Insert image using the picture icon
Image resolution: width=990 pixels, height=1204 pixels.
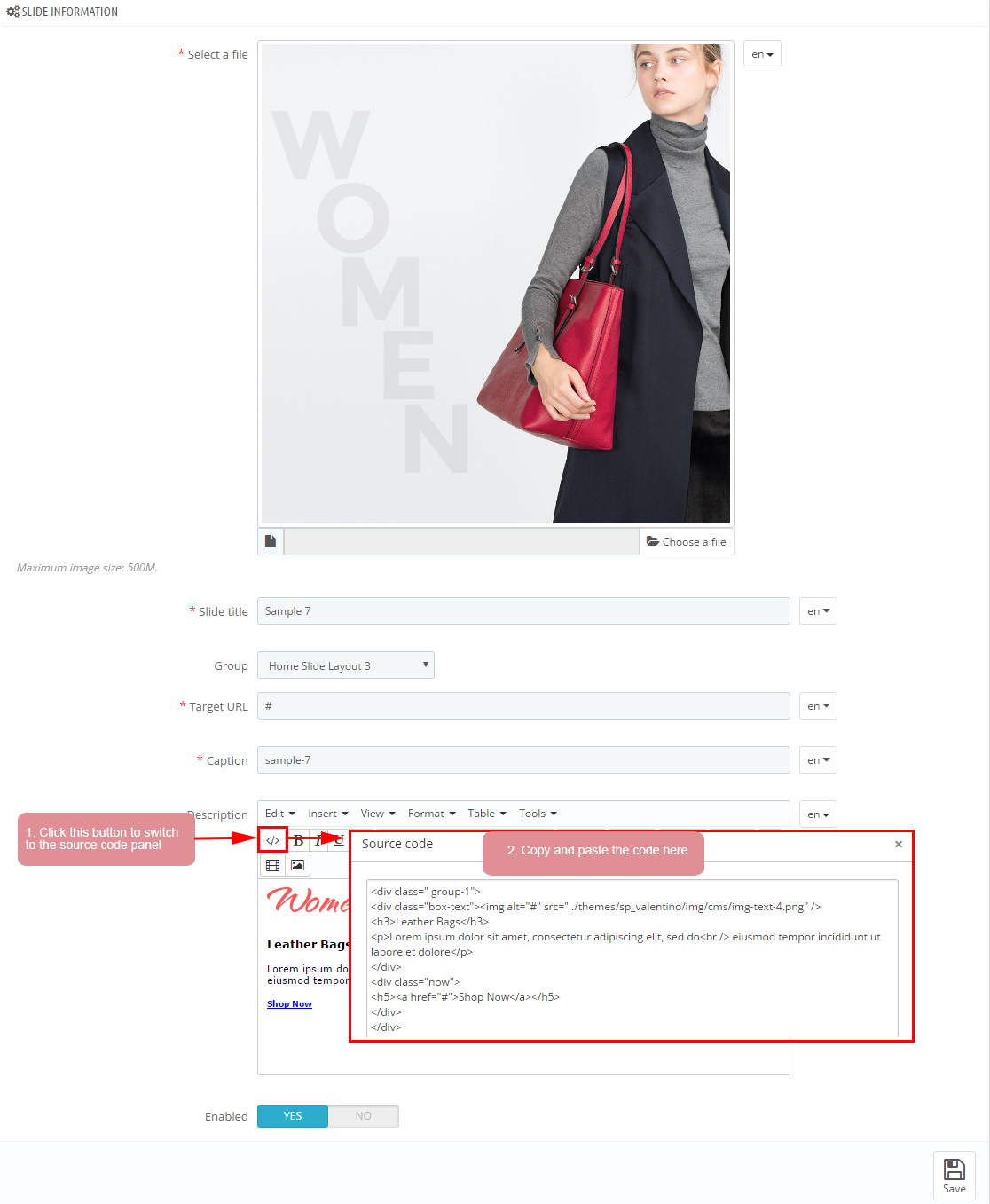298,865
